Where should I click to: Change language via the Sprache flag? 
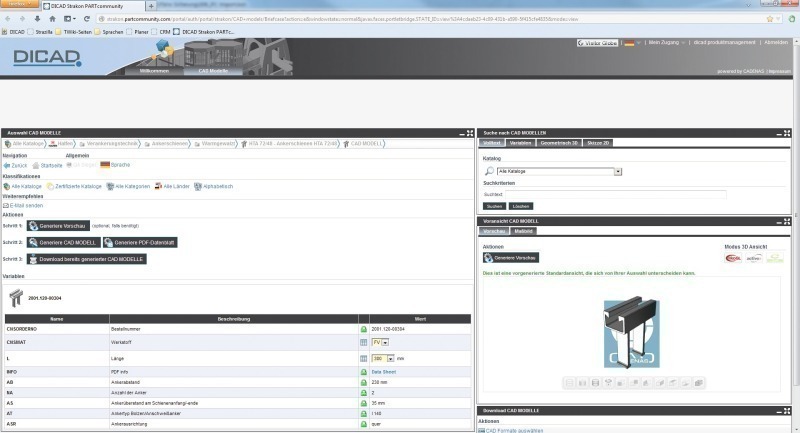point(115,165)
